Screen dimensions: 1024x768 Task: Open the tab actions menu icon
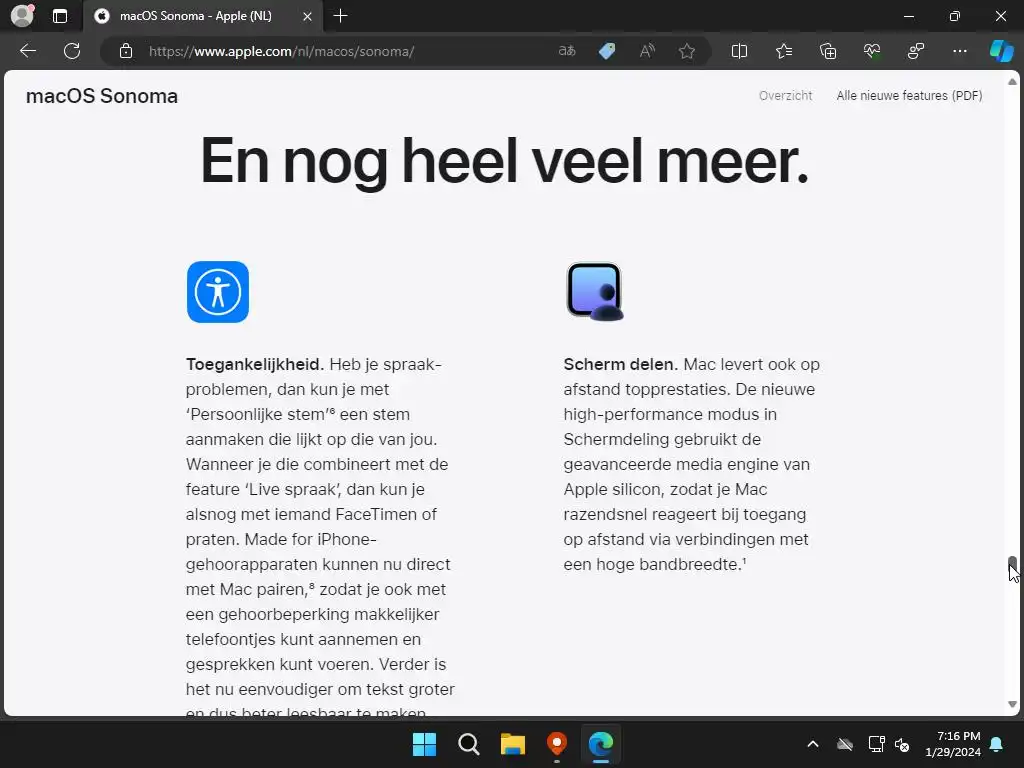tap(60, 16)
